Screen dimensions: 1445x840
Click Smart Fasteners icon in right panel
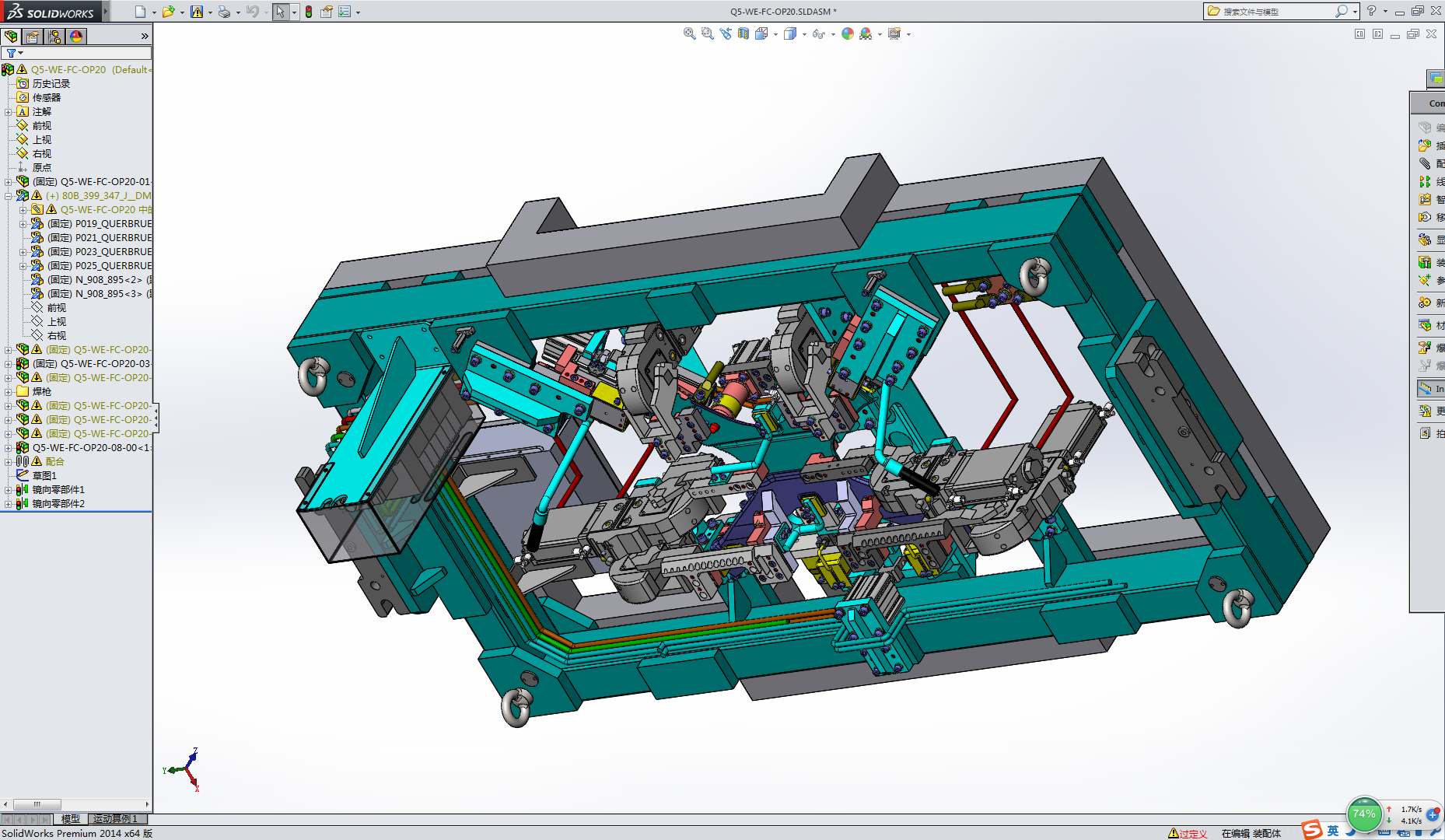(1425, 199)
